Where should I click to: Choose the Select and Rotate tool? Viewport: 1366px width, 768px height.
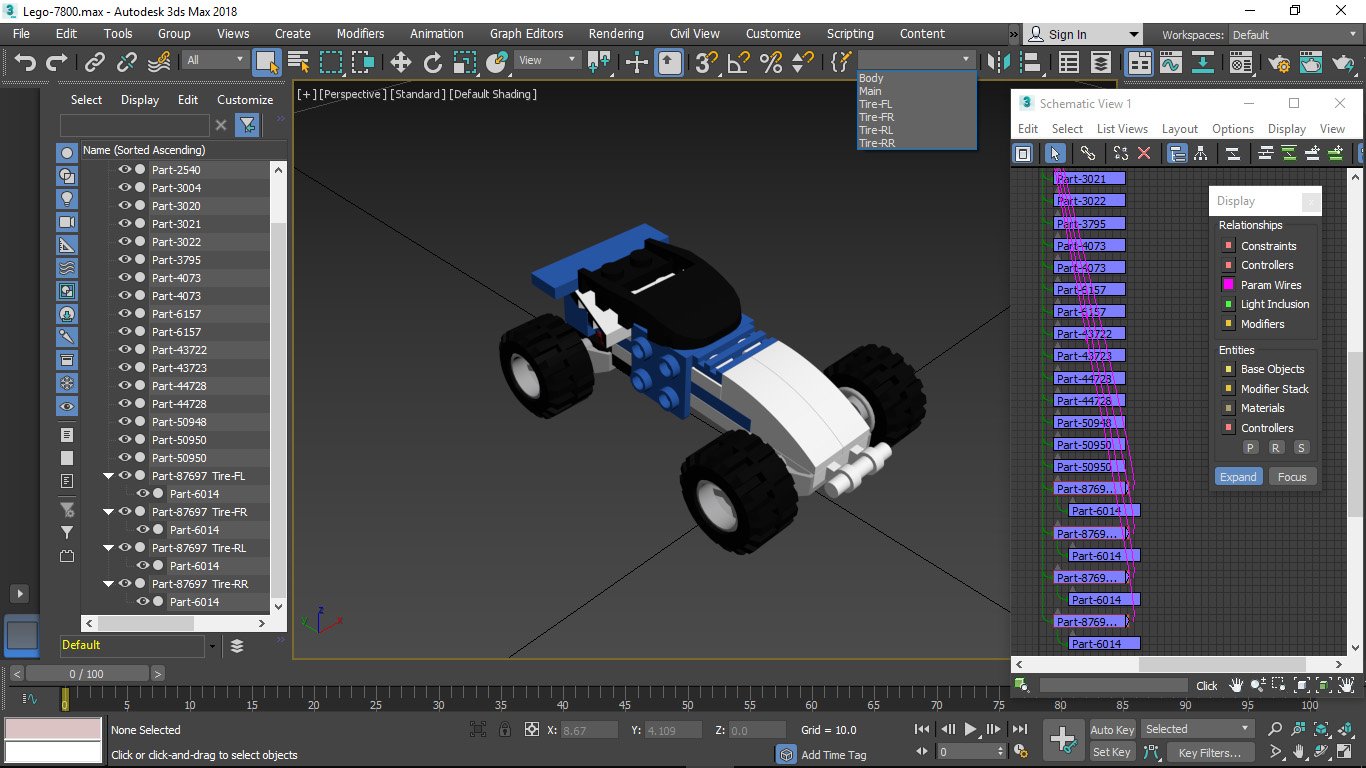[x=433, y=62]
